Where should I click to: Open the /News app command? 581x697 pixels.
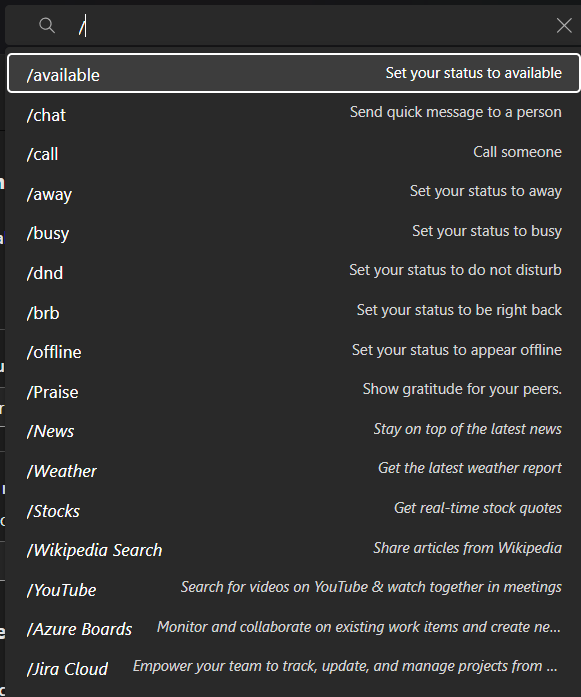[x=294, y=430]
